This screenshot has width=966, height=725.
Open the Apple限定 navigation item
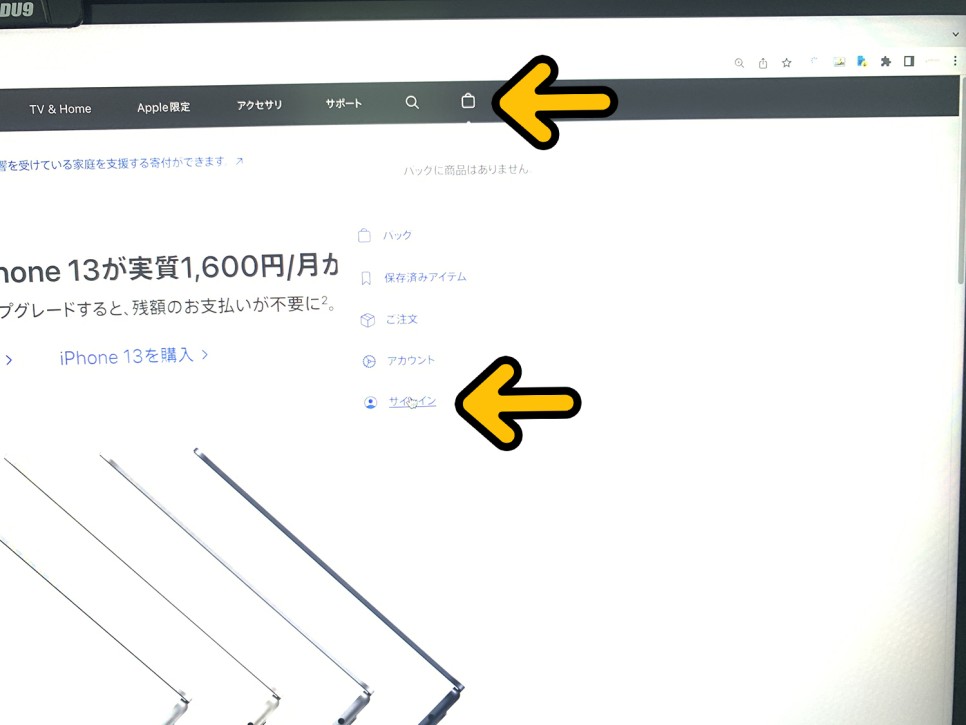[163, 107]
